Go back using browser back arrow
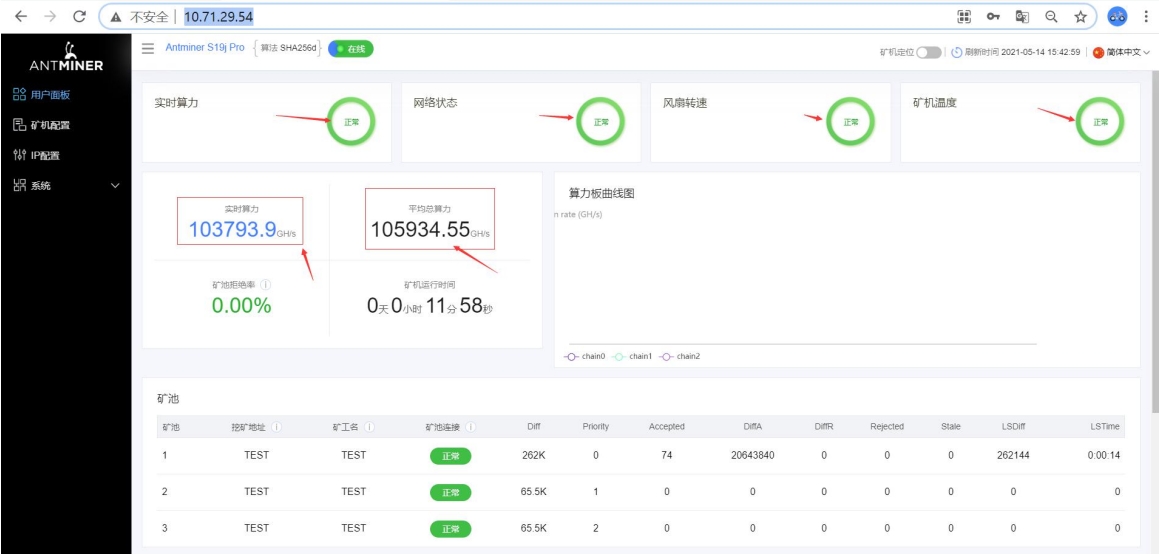Image resolution: width=1159 pixels, height=555 pixels. tap(21, 16)
